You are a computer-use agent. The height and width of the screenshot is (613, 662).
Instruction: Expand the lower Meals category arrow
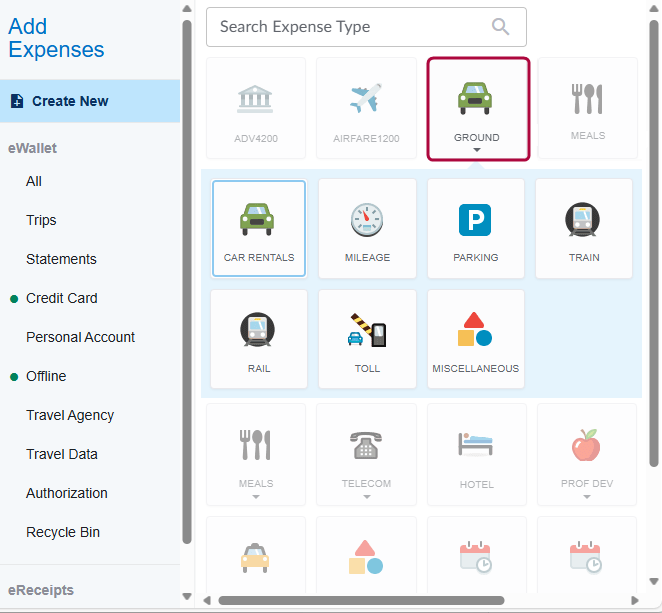(x=256, y=496)
